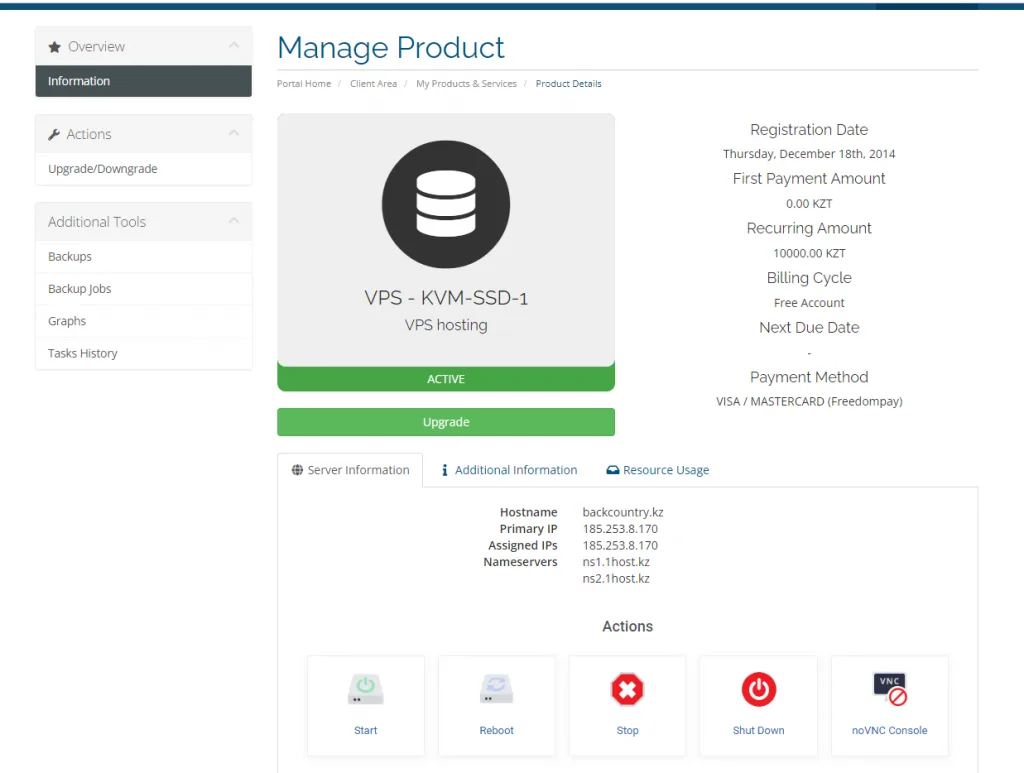
Task: Click the Hostname label
Action: 529,513
